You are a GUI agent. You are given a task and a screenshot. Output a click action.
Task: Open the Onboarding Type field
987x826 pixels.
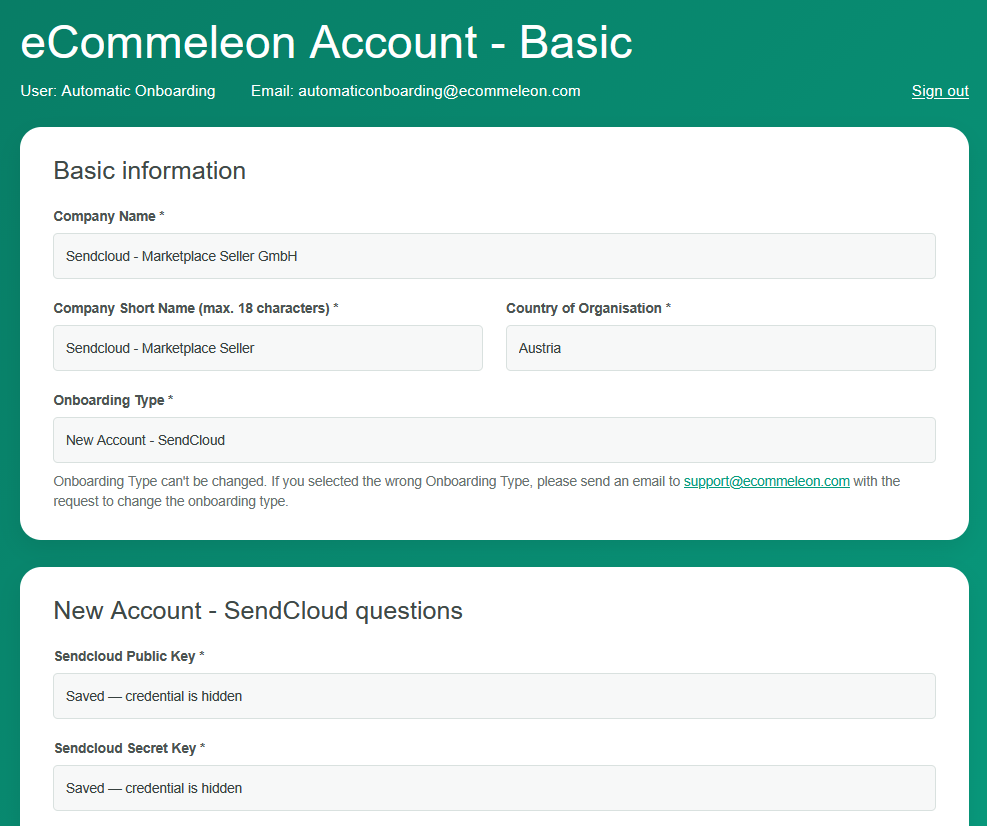click(x=494, y=440)
